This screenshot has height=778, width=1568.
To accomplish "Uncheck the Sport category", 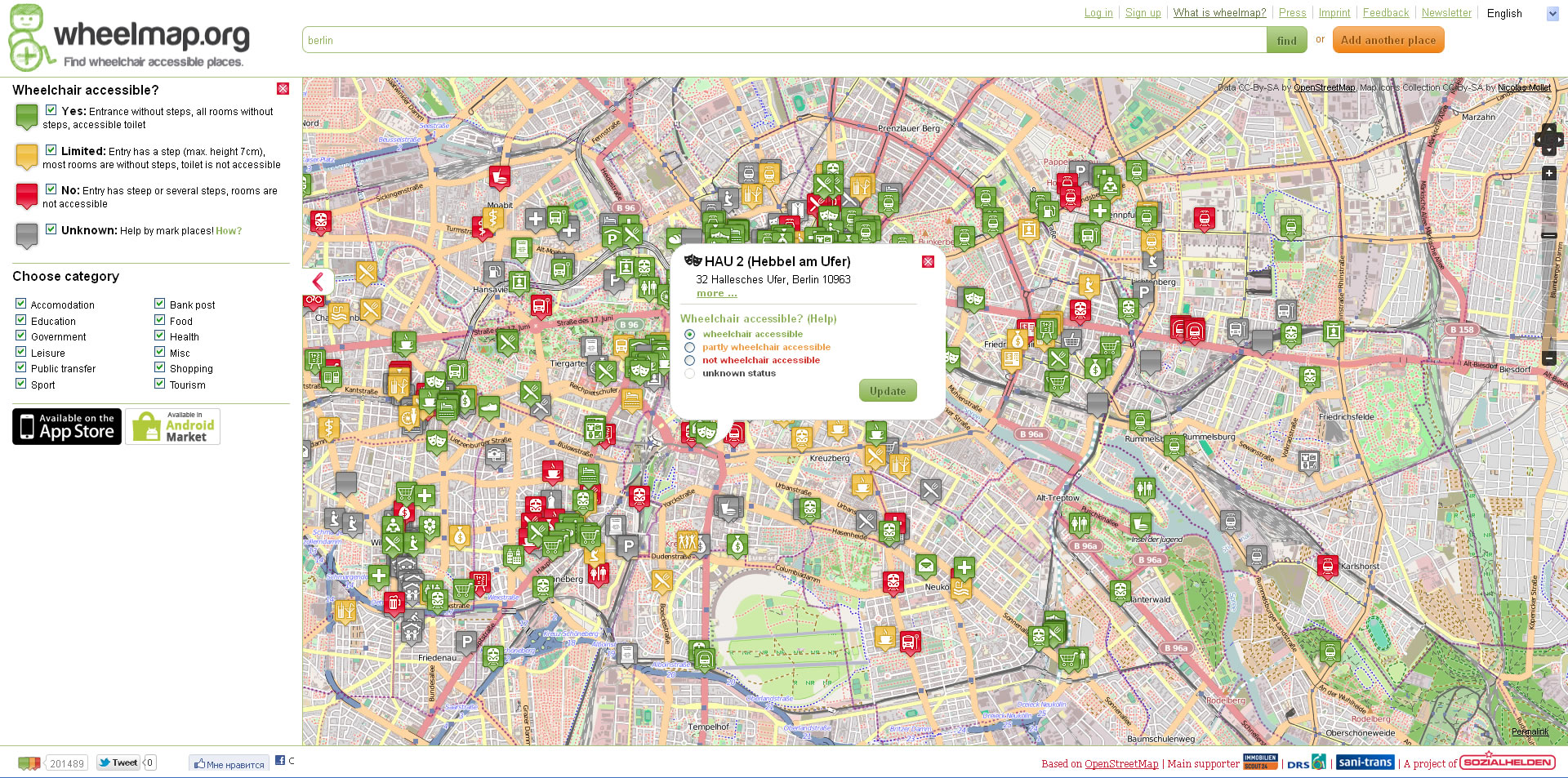I will tap(21, 383).
